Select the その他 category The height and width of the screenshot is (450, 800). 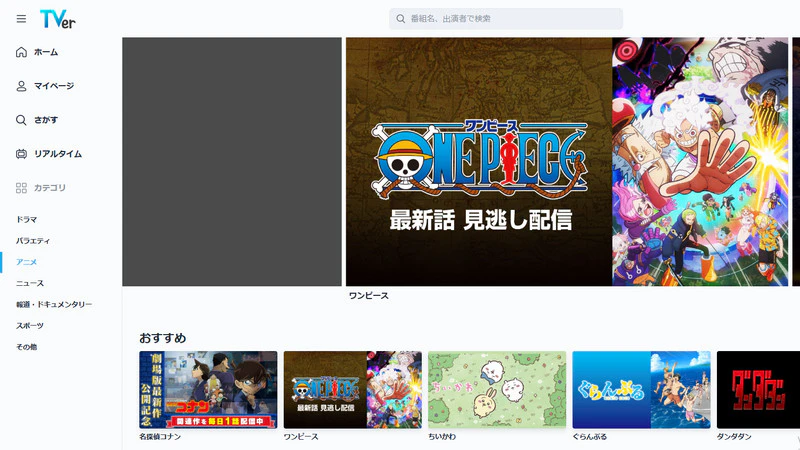(x=27, y=347)
